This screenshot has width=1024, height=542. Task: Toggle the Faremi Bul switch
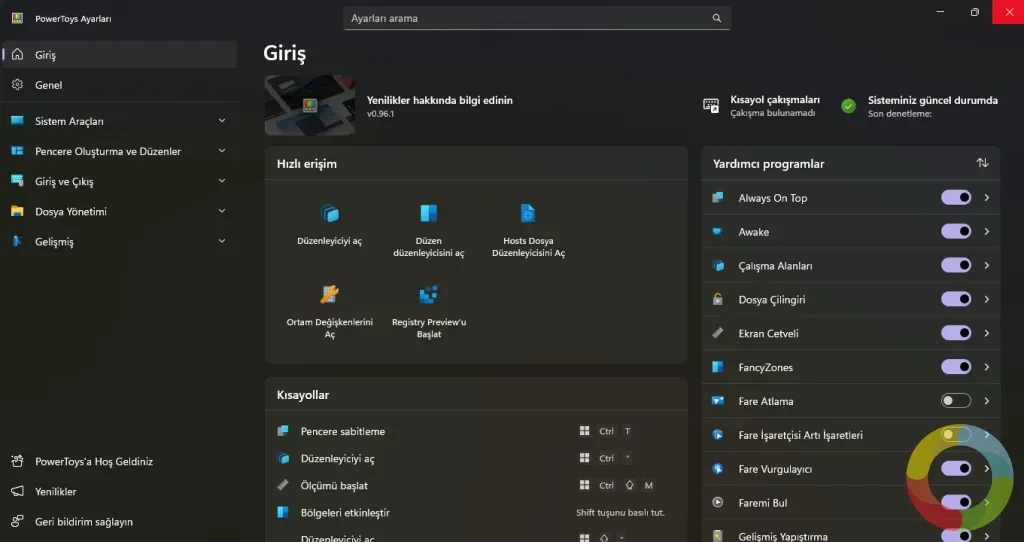click(x=955, y=502)
